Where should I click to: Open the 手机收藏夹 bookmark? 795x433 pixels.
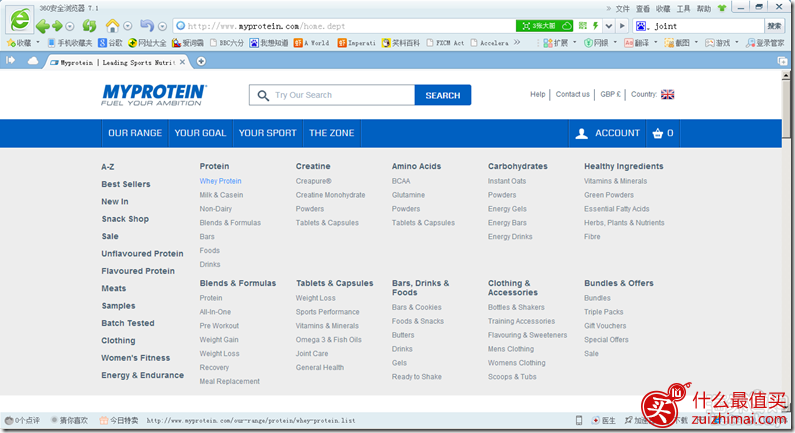[x=70, y=43]
